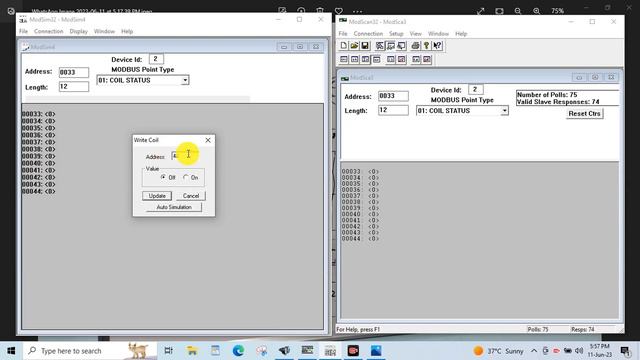Click the ModScan32 Device Id field

[x=476, y=89]
